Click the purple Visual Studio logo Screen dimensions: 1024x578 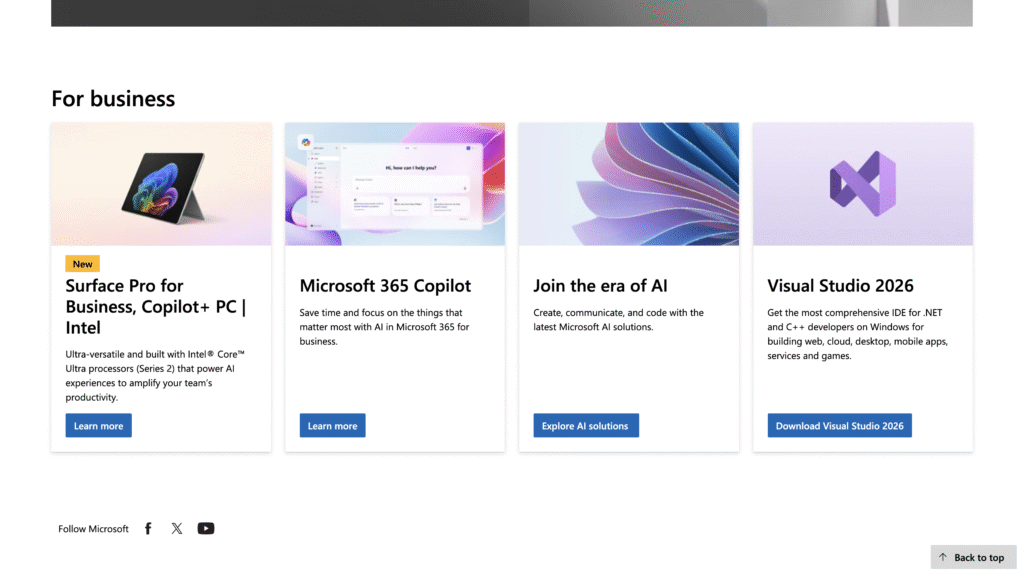click(862, 184)
